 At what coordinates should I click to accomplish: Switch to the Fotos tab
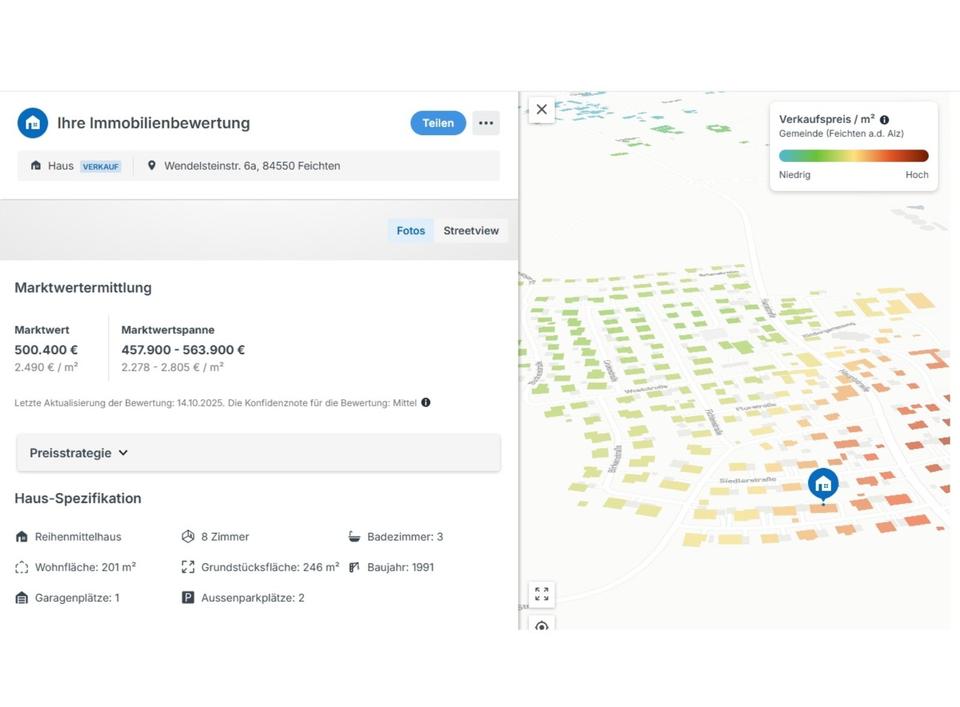(x=411, y=231)
